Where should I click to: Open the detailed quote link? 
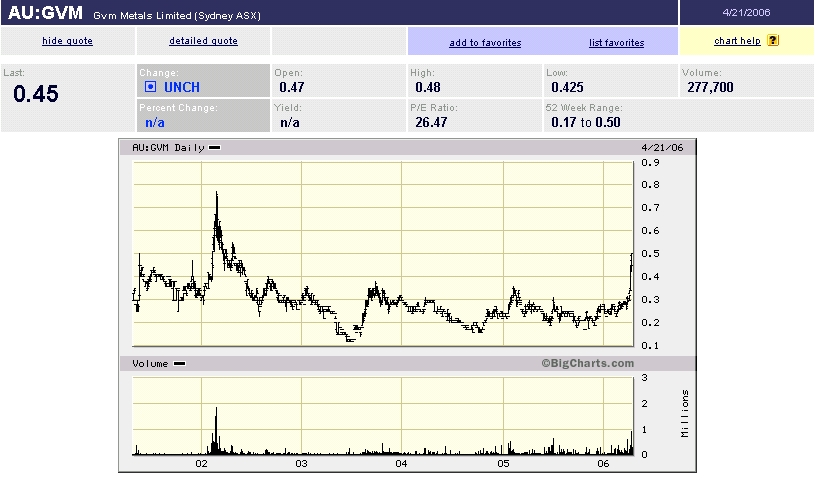[203, 41]
